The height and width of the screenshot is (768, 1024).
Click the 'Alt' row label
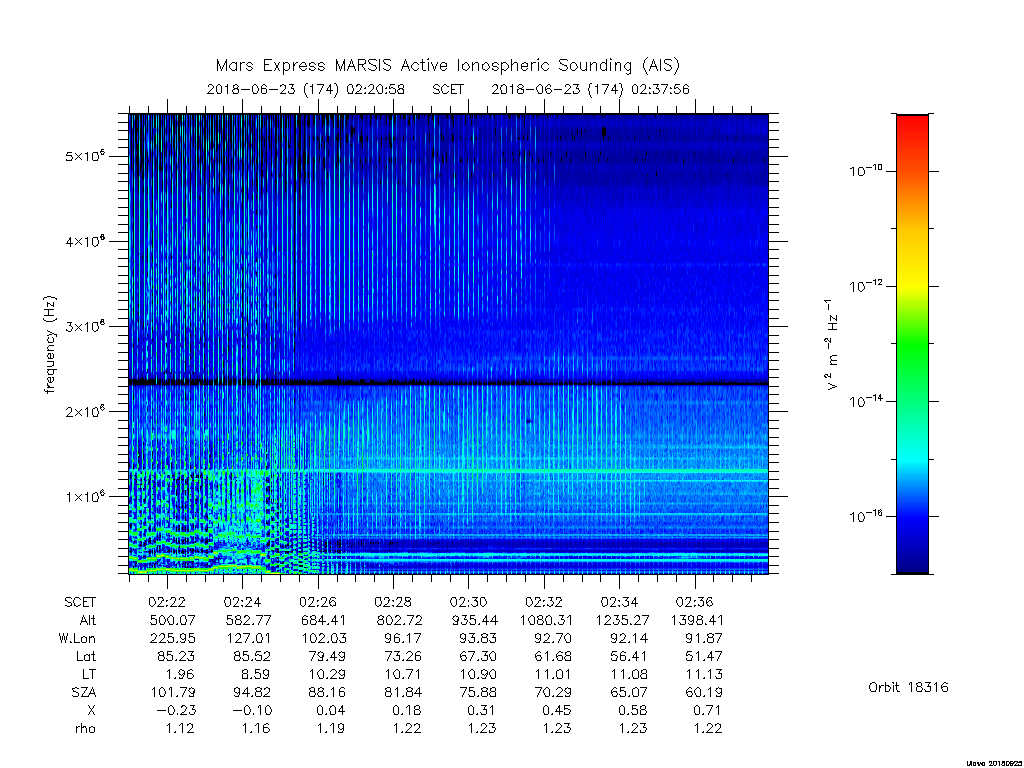tap(88, 620)
